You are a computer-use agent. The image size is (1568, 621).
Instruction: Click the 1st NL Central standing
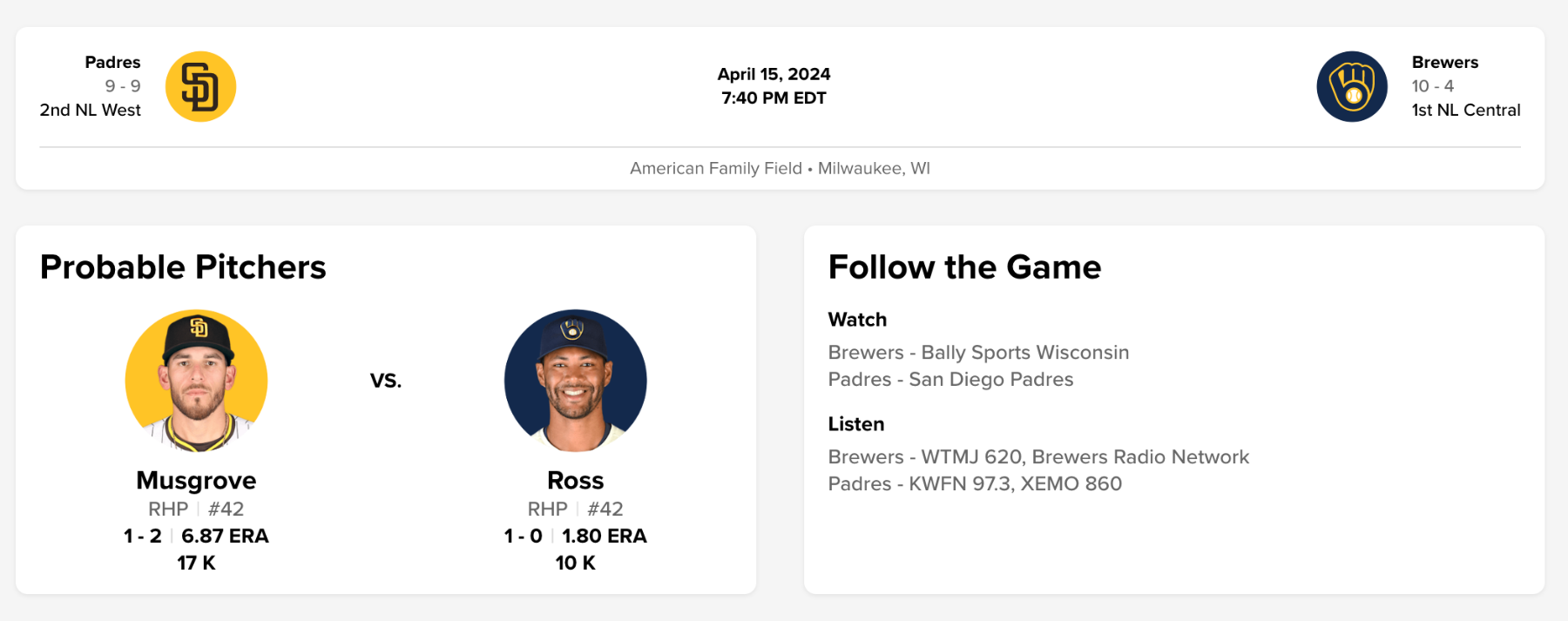coord(1465,111)
